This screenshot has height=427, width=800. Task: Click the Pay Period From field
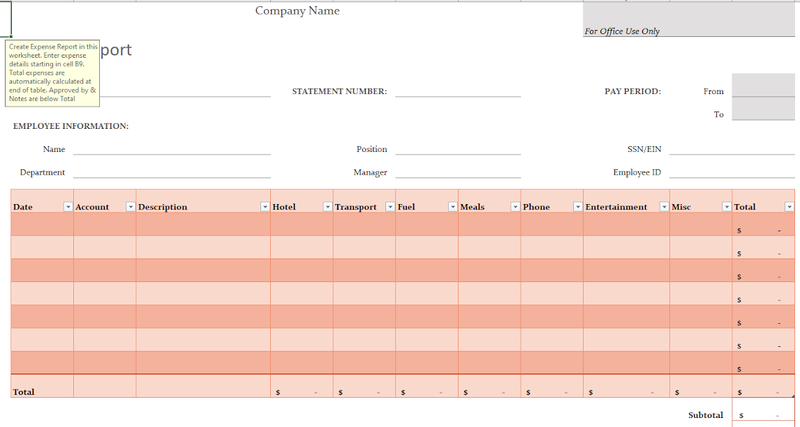763,85
